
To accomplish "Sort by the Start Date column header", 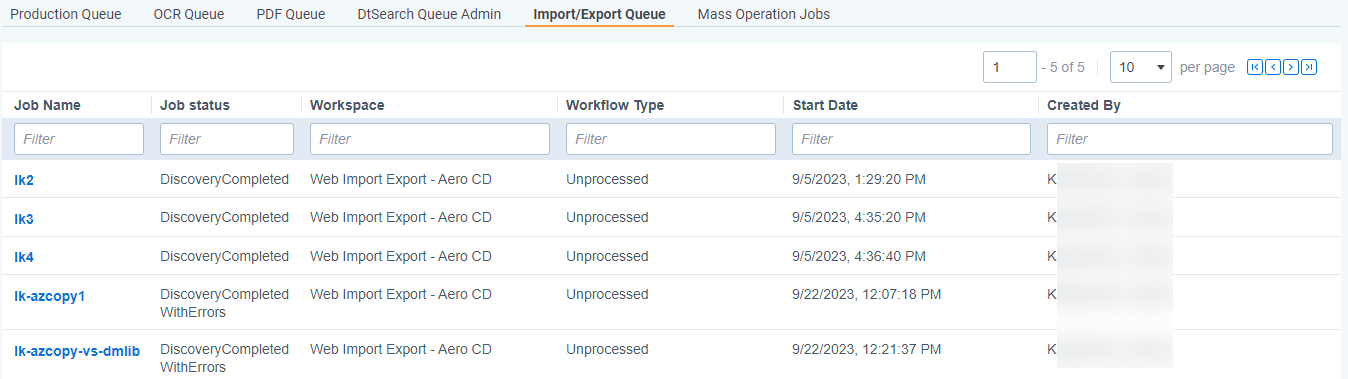I will [x=825, y=105].
